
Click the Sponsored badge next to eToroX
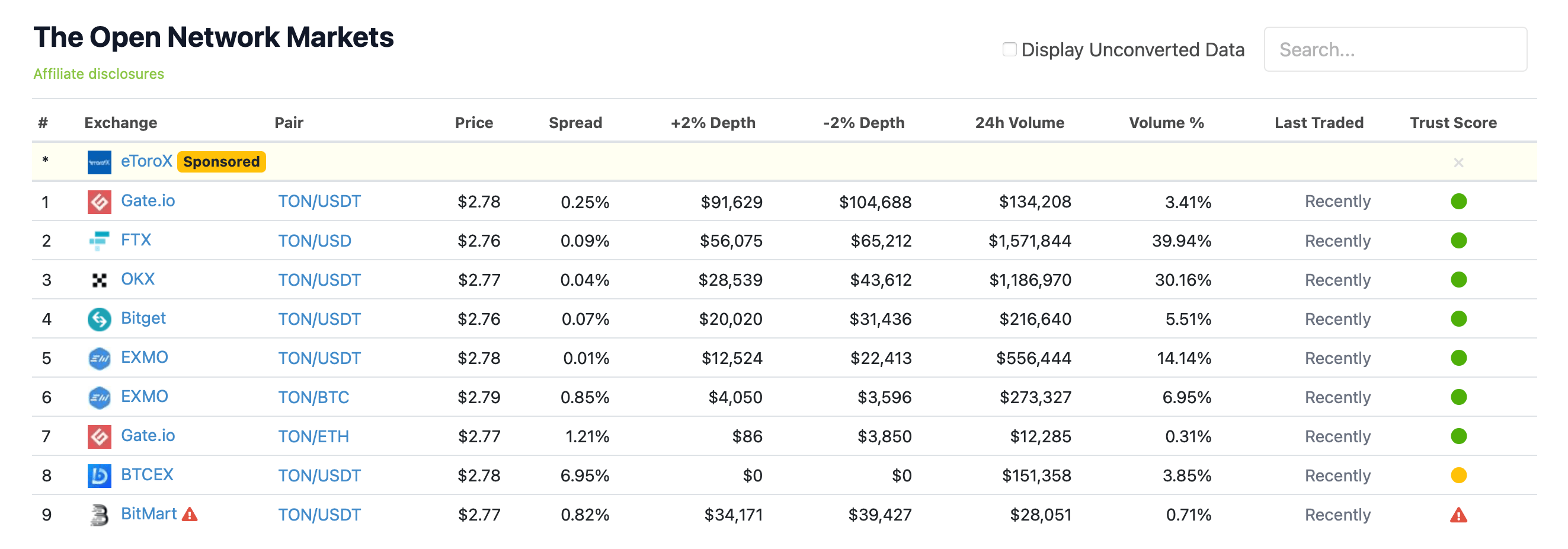click(x=221, y=162)
